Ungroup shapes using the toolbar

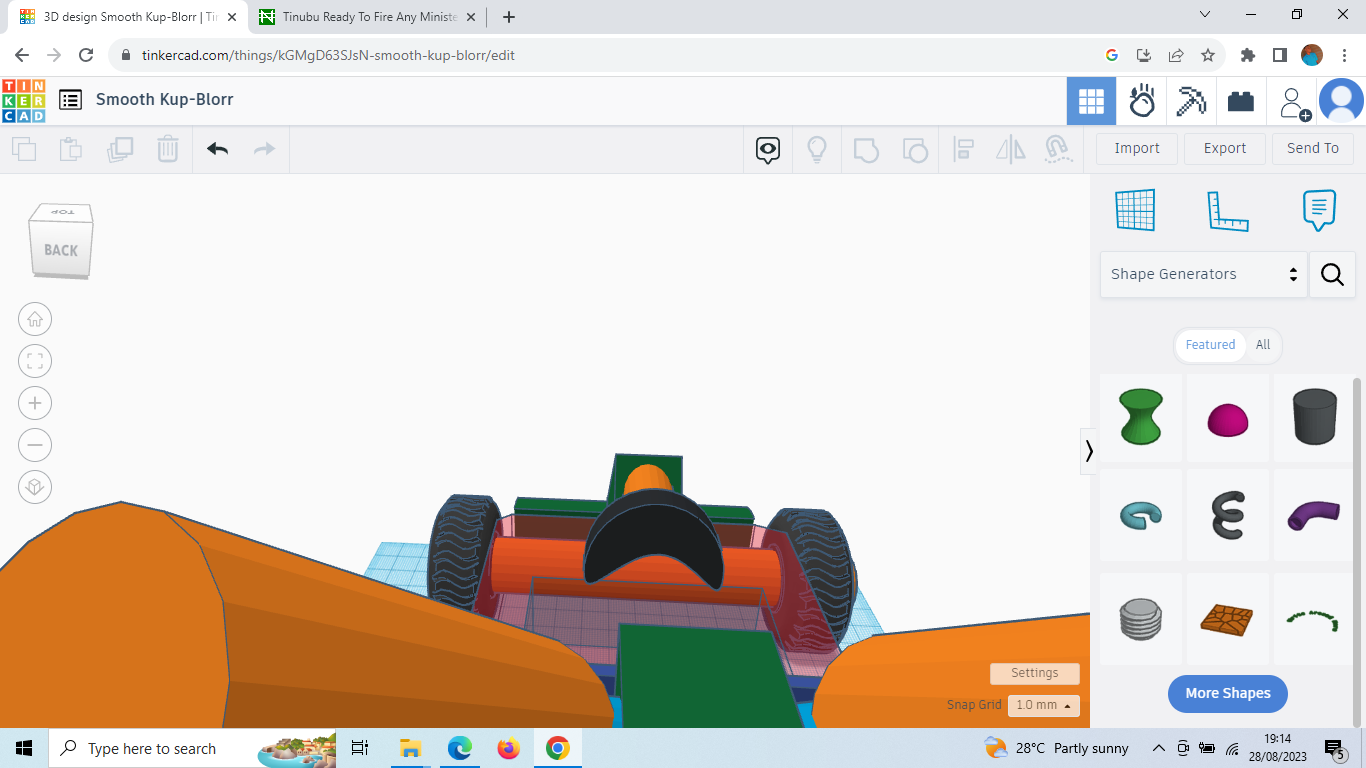click(915, 149)
